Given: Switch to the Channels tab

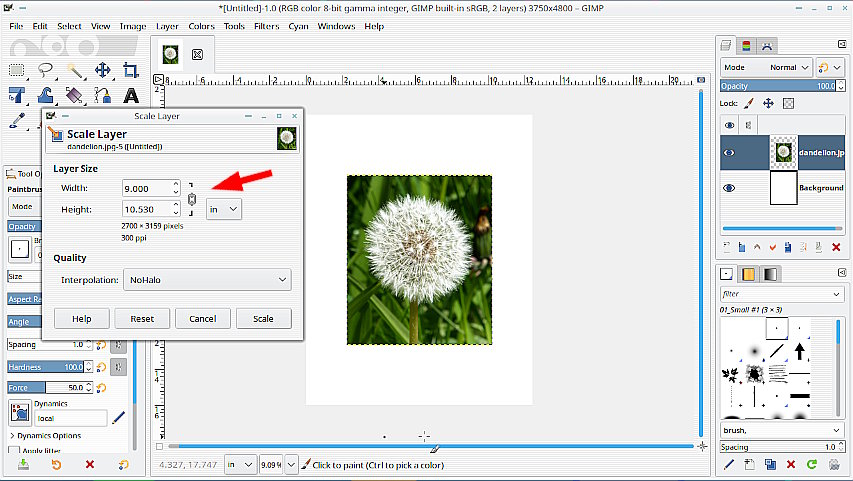Looking at the screenshot, I should click(746, 46).
